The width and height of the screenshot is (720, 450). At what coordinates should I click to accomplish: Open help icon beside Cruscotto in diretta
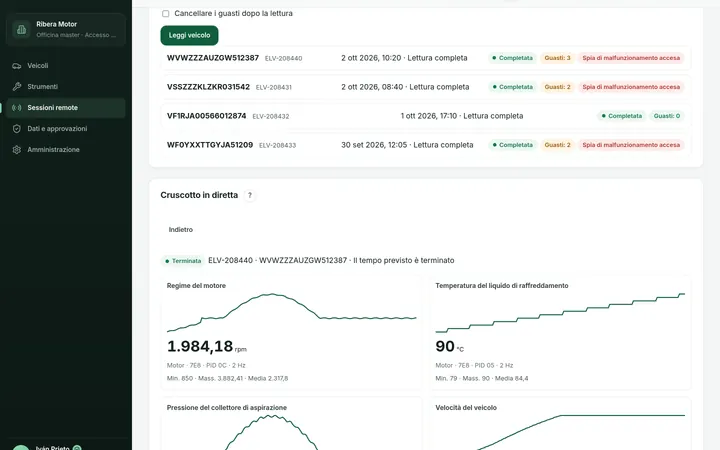click(249, 195)
